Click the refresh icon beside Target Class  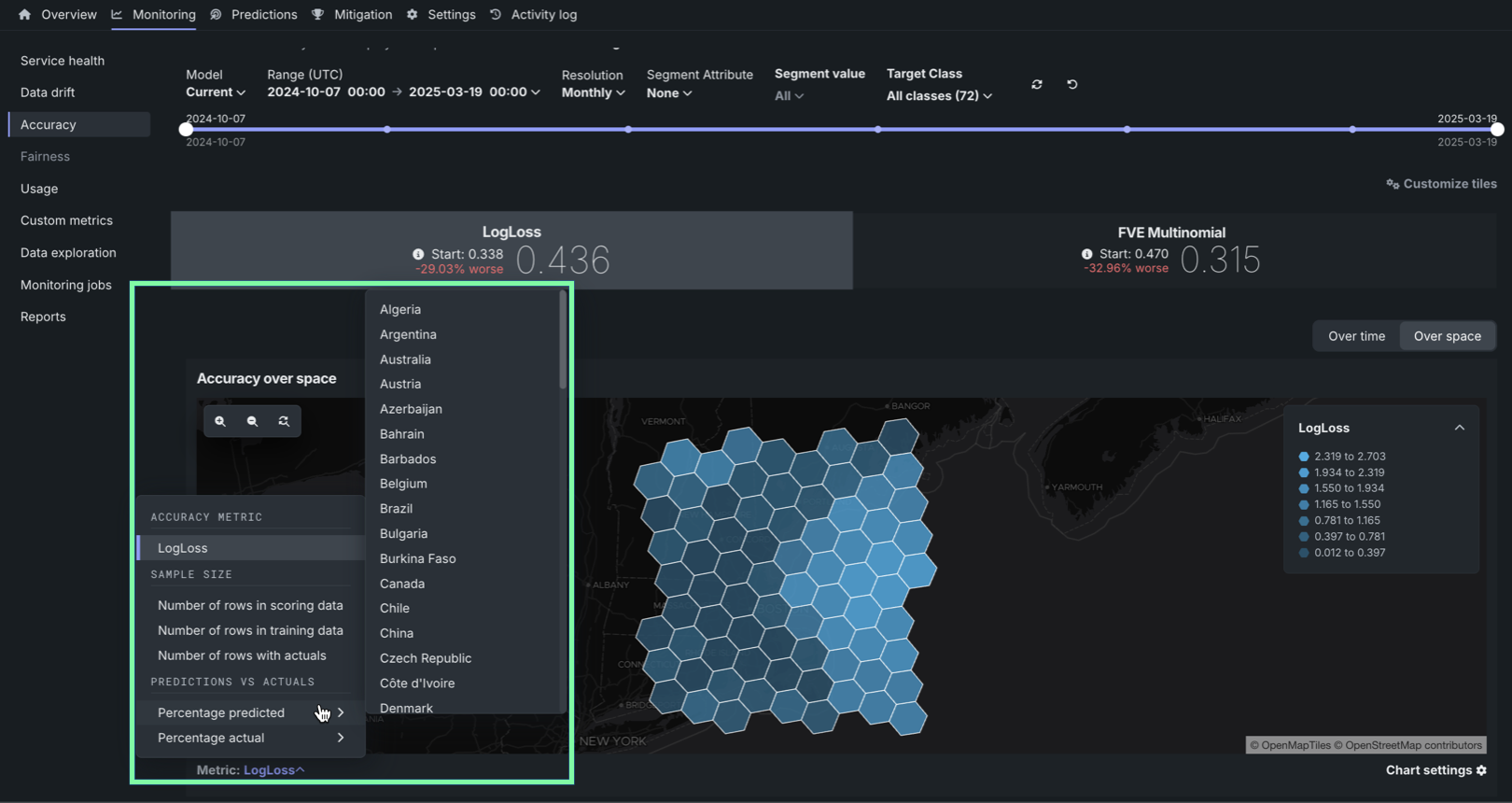[1037, 84]
